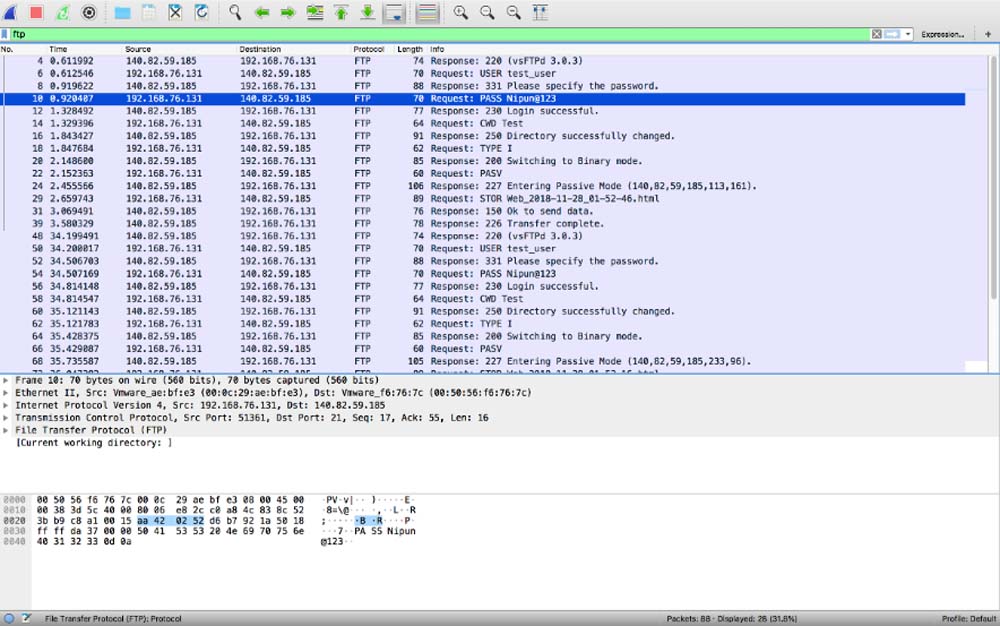
Task: Sort packet list by Source column
Action: pyautogui.click(x=138, y=49)
